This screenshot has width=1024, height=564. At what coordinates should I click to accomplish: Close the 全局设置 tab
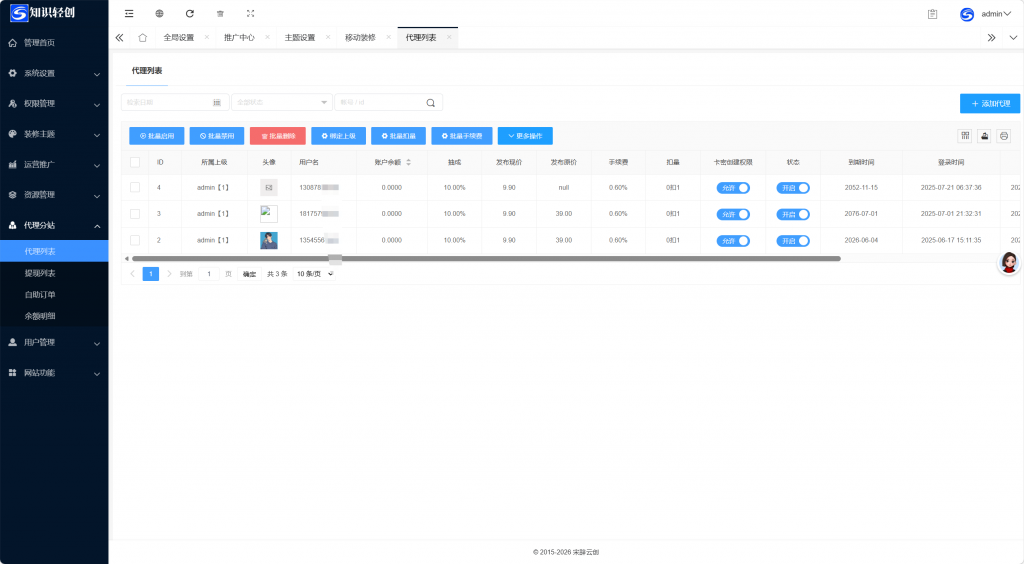(207, 37)
